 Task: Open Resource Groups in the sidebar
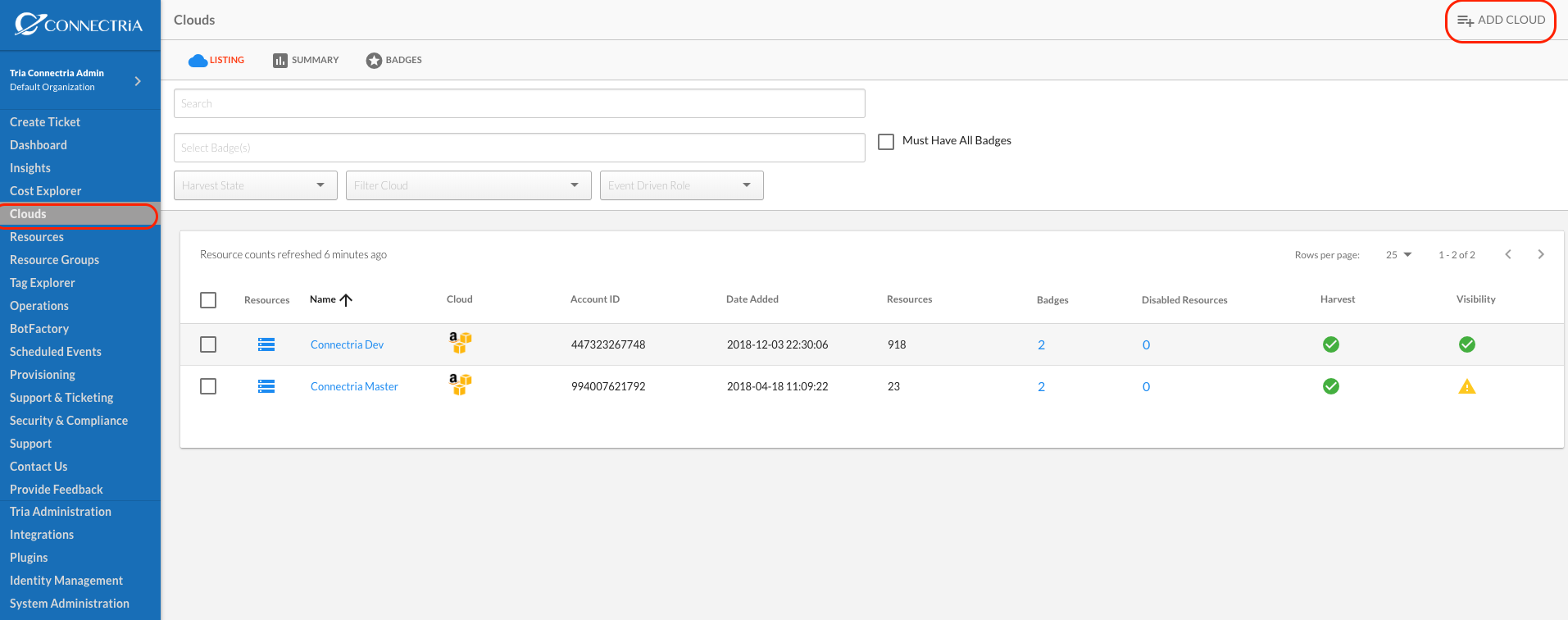coord(54,260)
